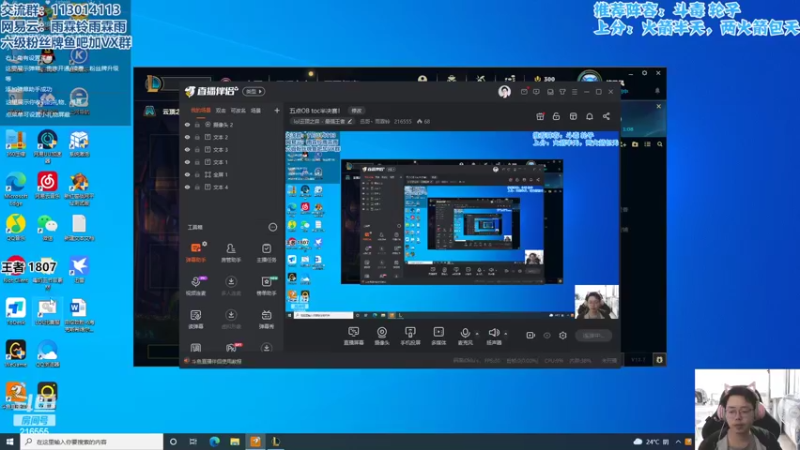
Task: Toggle the lock on 全屏 1 source
Action: (197, 174)
